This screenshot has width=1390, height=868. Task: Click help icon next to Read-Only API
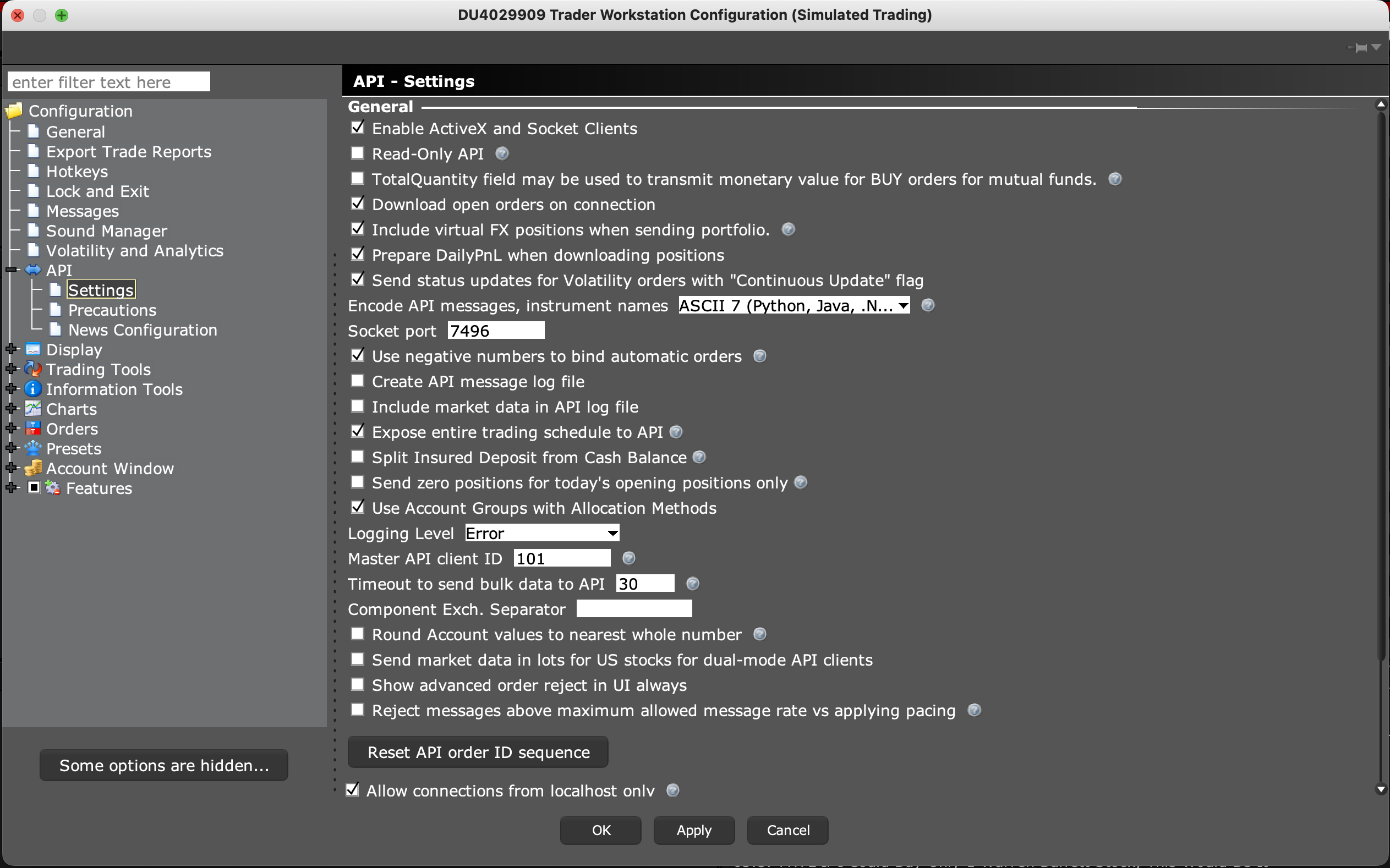click(502, 153)
